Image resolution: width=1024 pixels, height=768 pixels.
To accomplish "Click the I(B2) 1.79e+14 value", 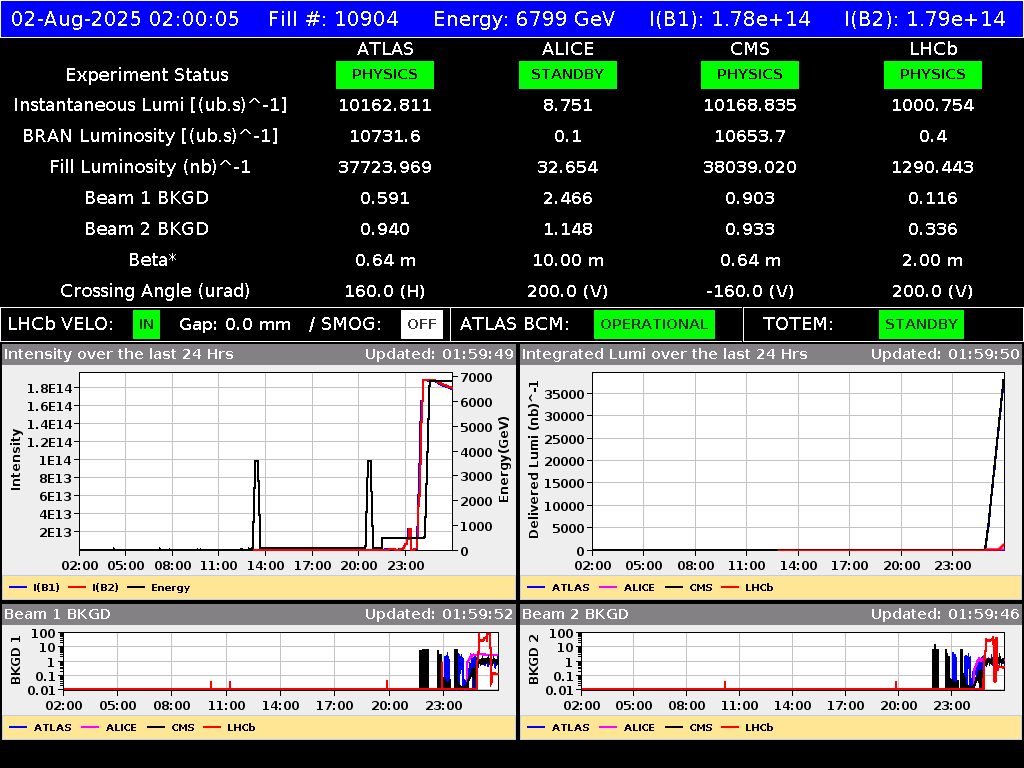I will 925,19.
